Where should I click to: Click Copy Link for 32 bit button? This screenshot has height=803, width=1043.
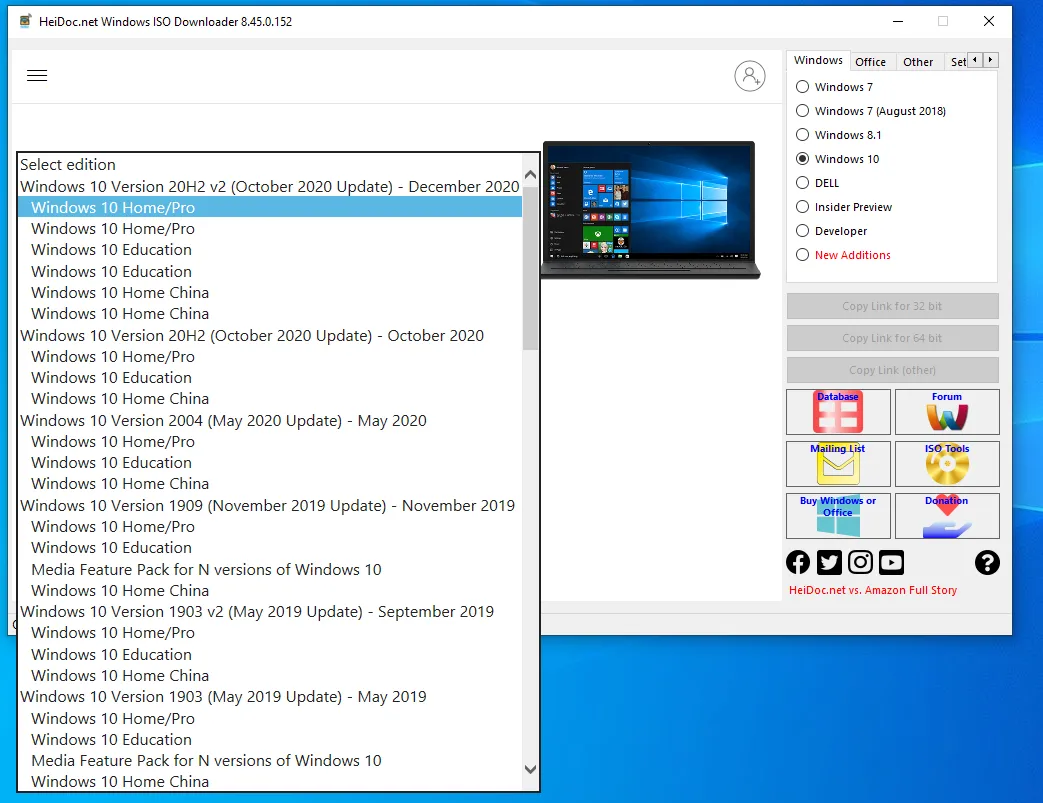pyautogui.click(x=892, y=306)
